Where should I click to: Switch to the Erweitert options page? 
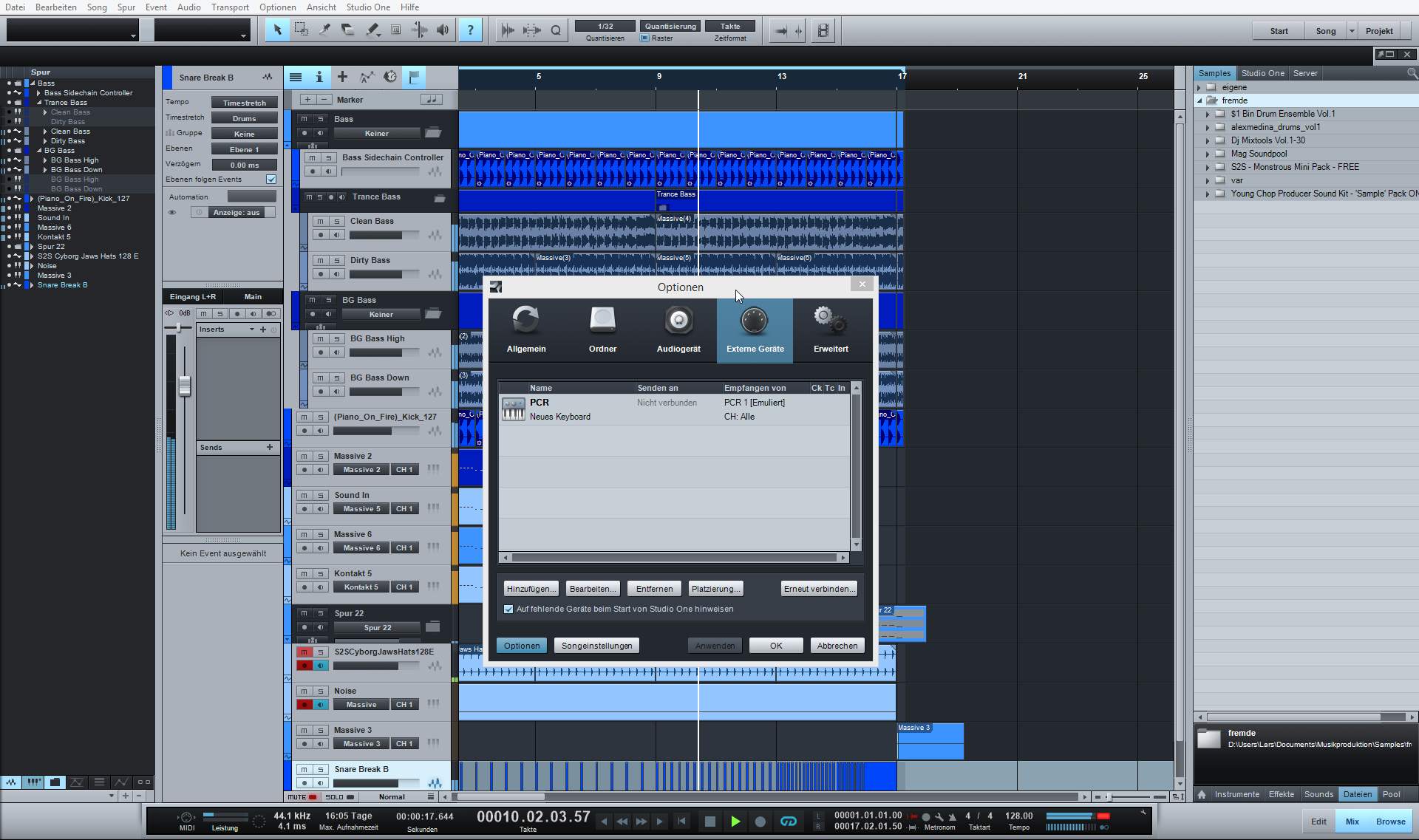pos(830,330)
